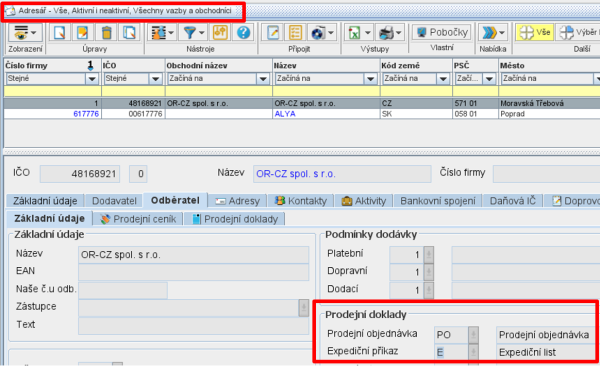Open the sort tool icon in Nástroje
Viewport: 600px width, 367px height.
point(158,33)
